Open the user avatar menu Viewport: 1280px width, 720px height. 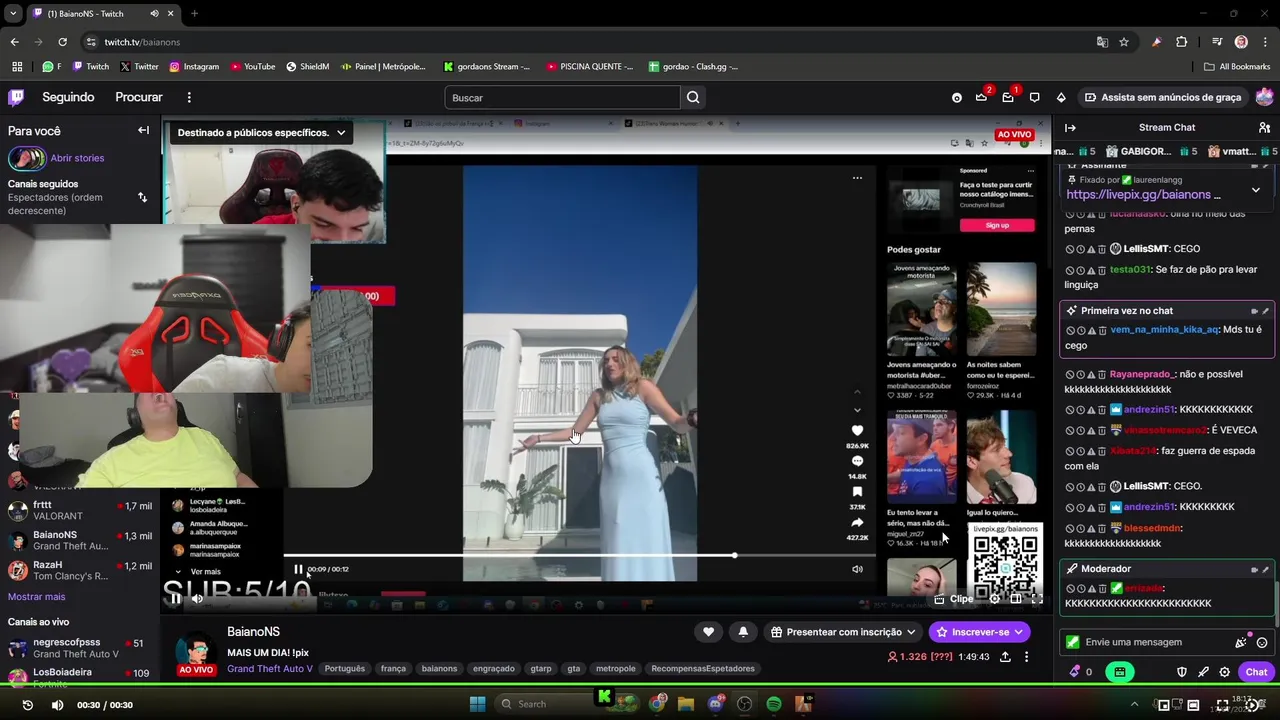[1264, 97]
